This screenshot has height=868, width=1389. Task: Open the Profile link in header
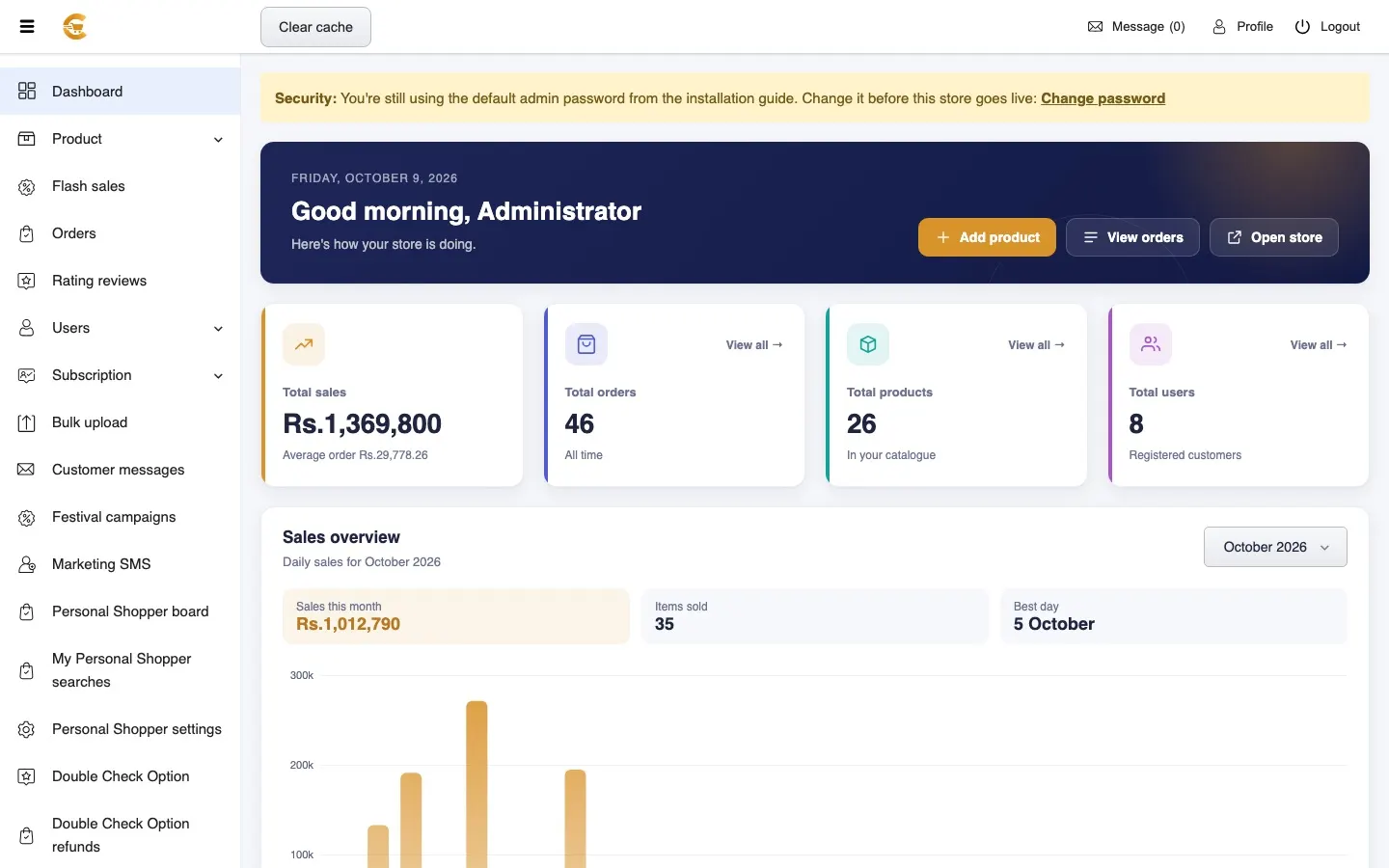click(x=1242, y=27)
